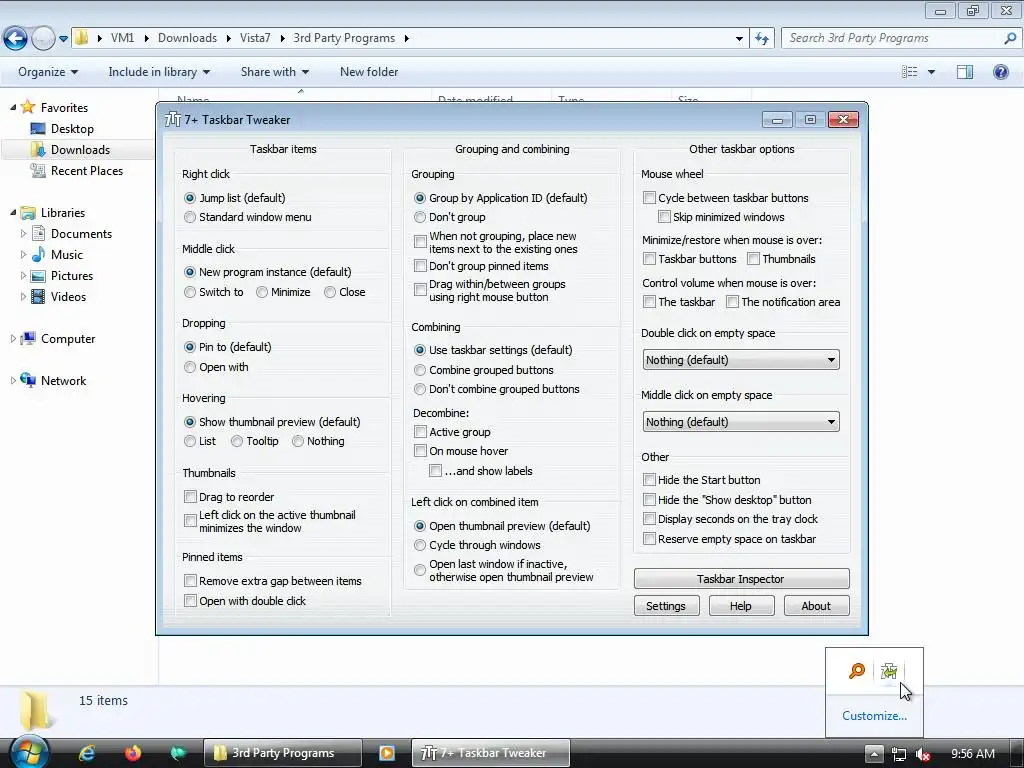Select Tooltip hovering option

pos(237,441)
